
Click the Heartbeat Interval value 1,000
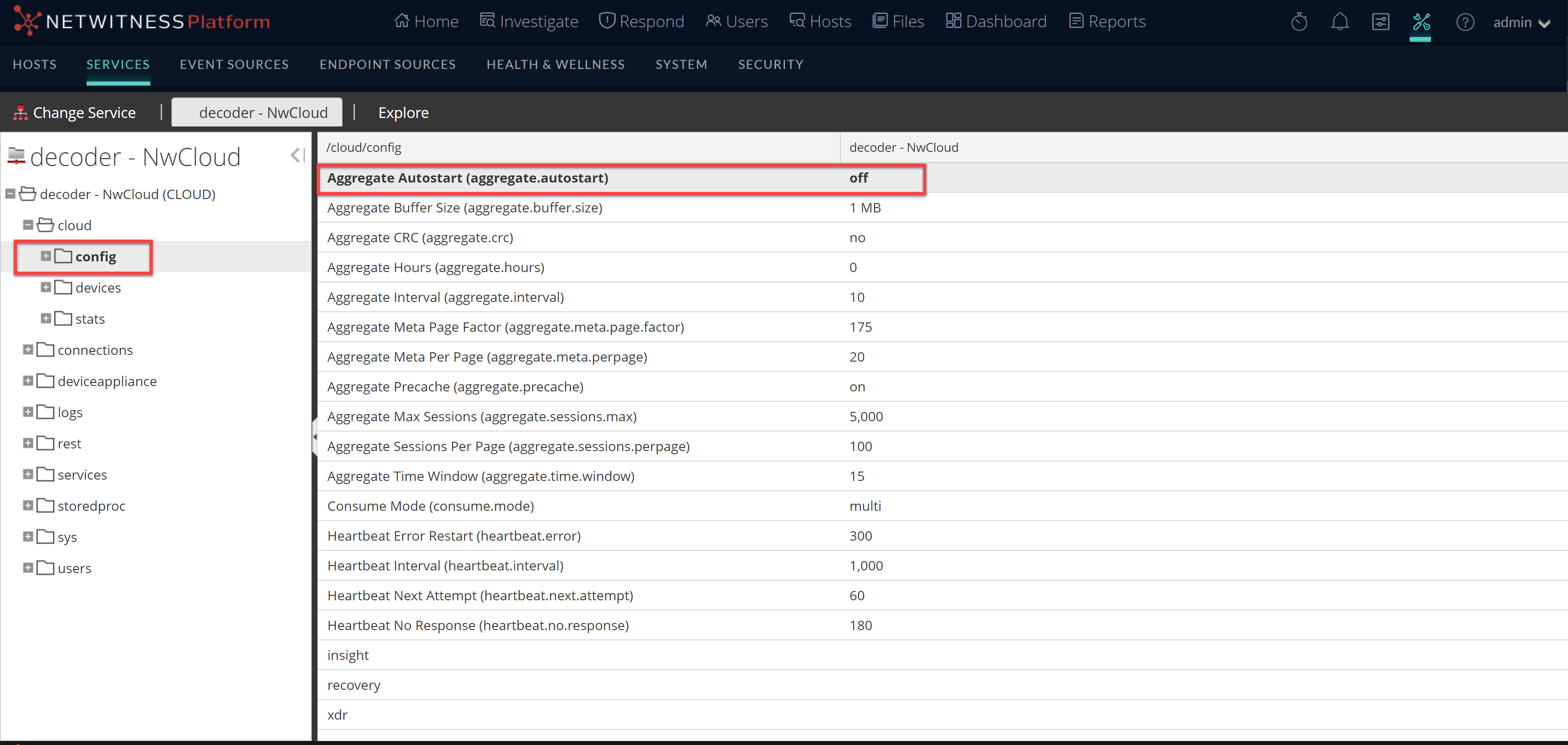[866, 566]
